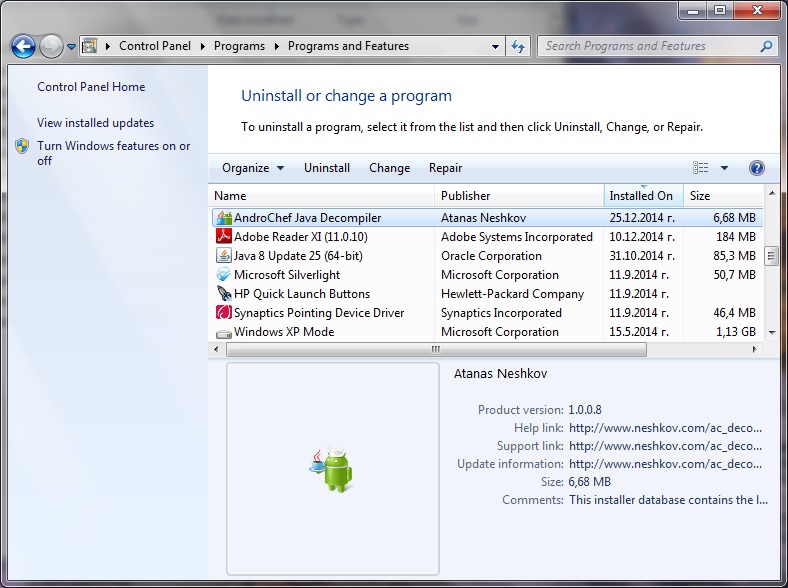Click the list's scroll up arrow
The image size is (788, 588).
click(772, 193)
